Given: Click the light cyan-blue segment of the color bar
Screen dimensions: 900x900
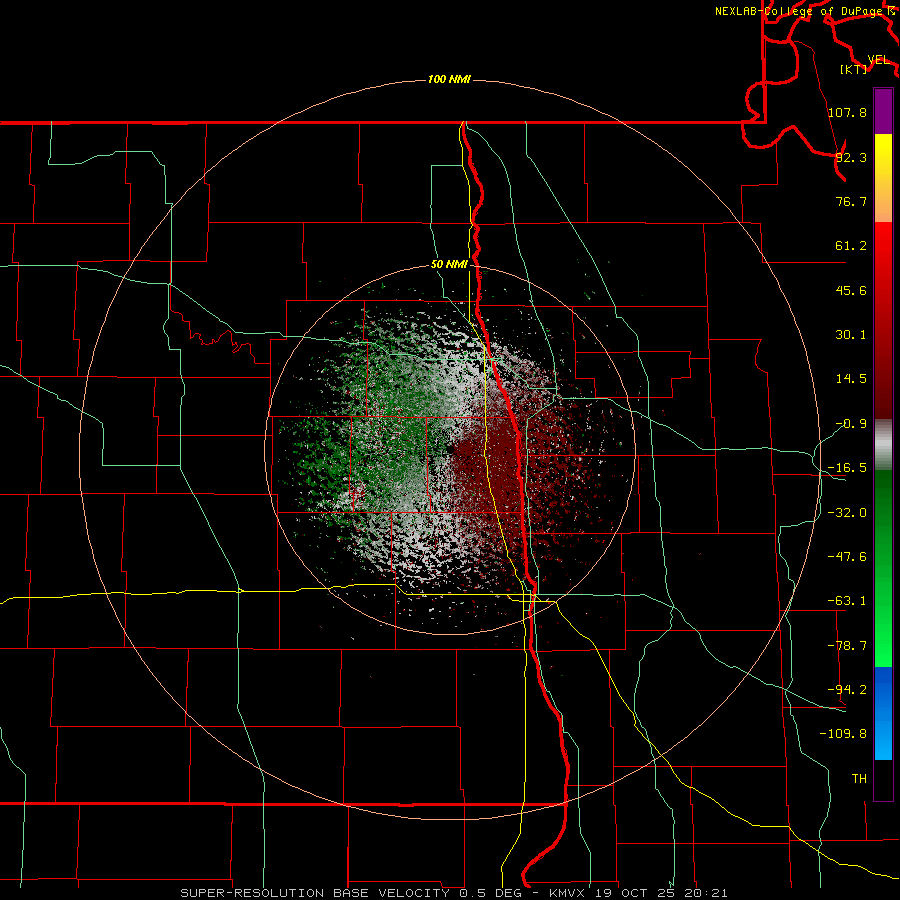Looking at the screenshot, I should [883, 738].
